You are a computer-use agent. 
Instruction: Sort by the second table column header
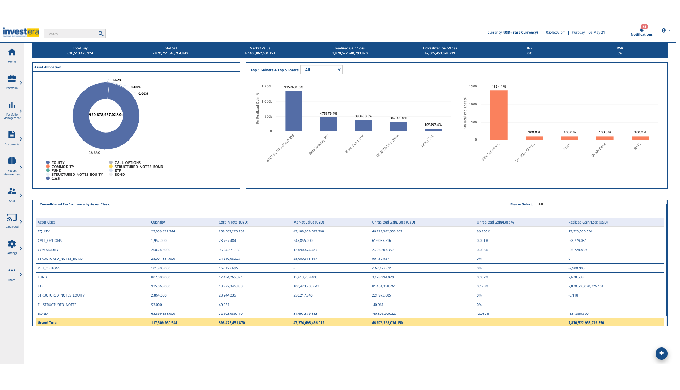158,222
